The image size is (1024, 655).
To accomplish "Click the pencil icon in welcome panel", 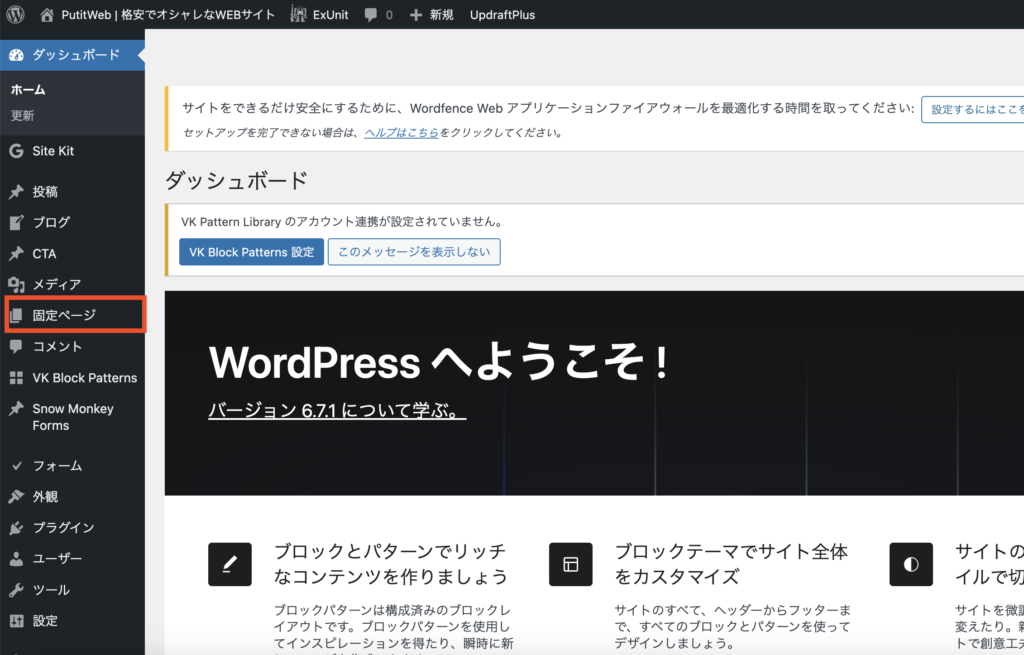I will point(229,564).
